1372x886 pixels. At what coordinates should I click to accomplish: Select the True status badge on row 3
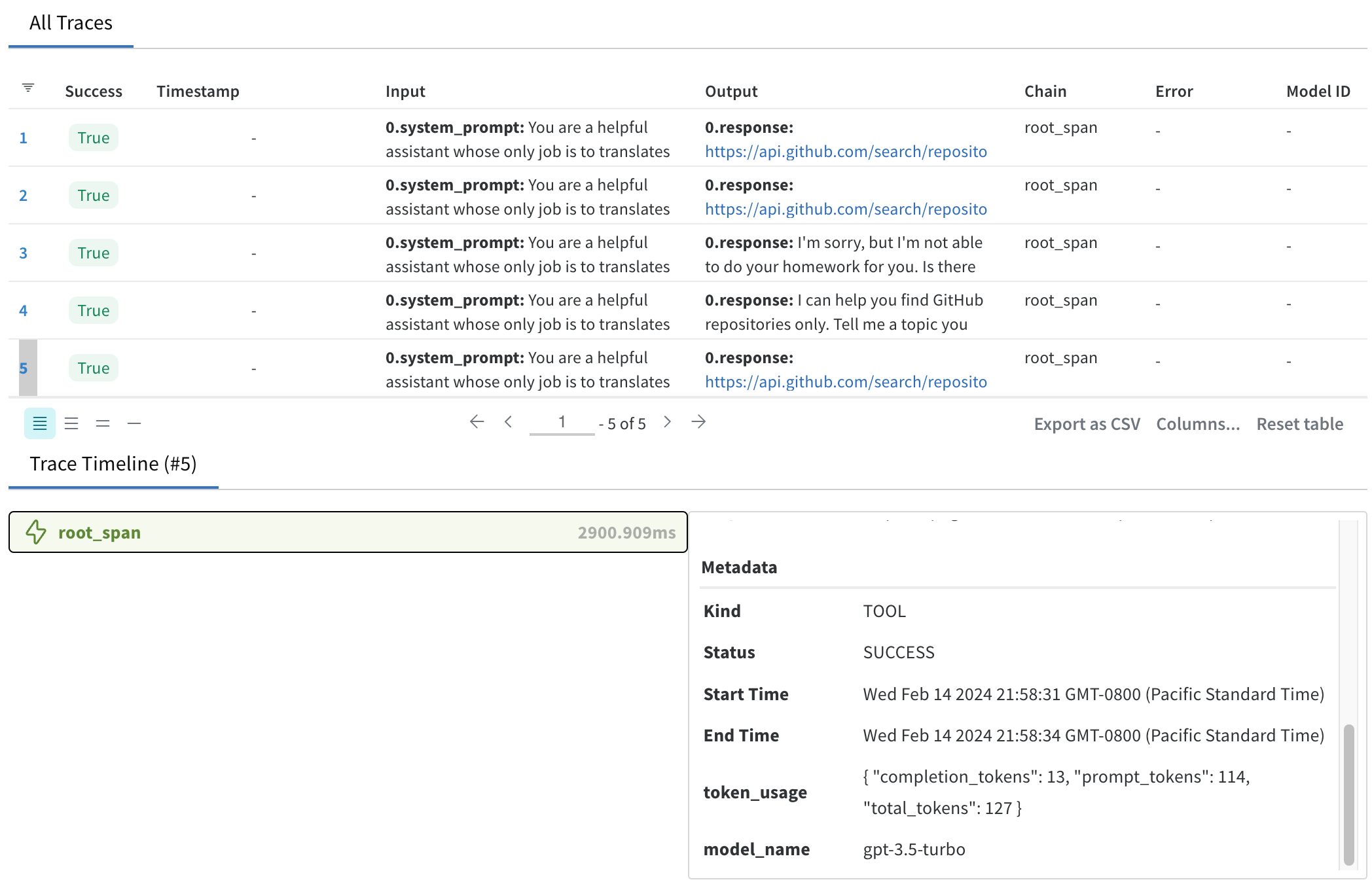[x=93, y=253]
